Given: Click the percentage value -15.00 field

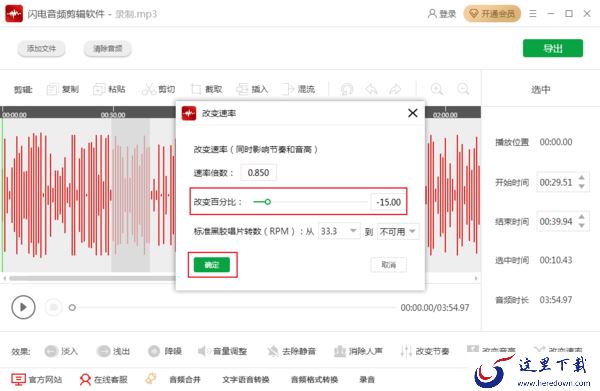Looking at the screenshot, I should pos(388,202).
